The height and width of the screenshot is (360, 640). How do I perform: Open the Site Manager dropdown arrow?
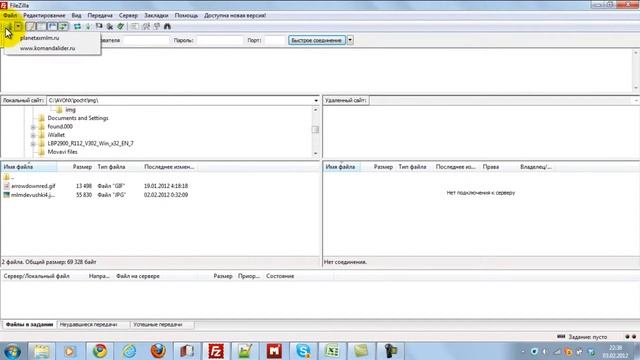click(18, 27)
